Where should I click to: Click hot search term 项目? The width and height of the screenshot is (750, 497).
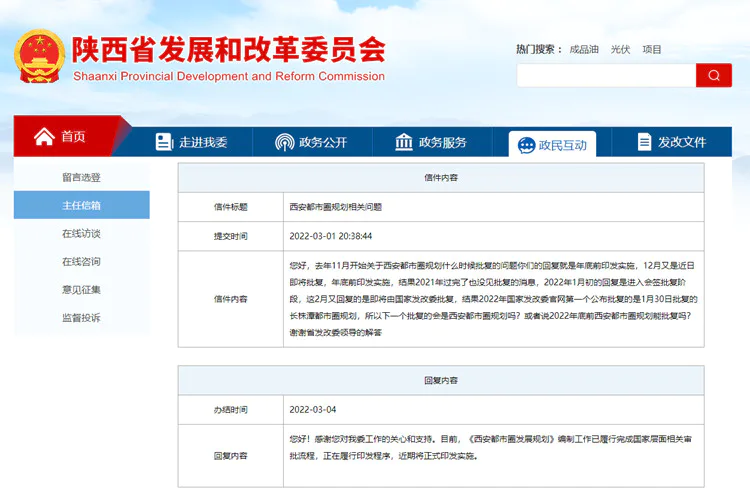[x=651, y=49]
